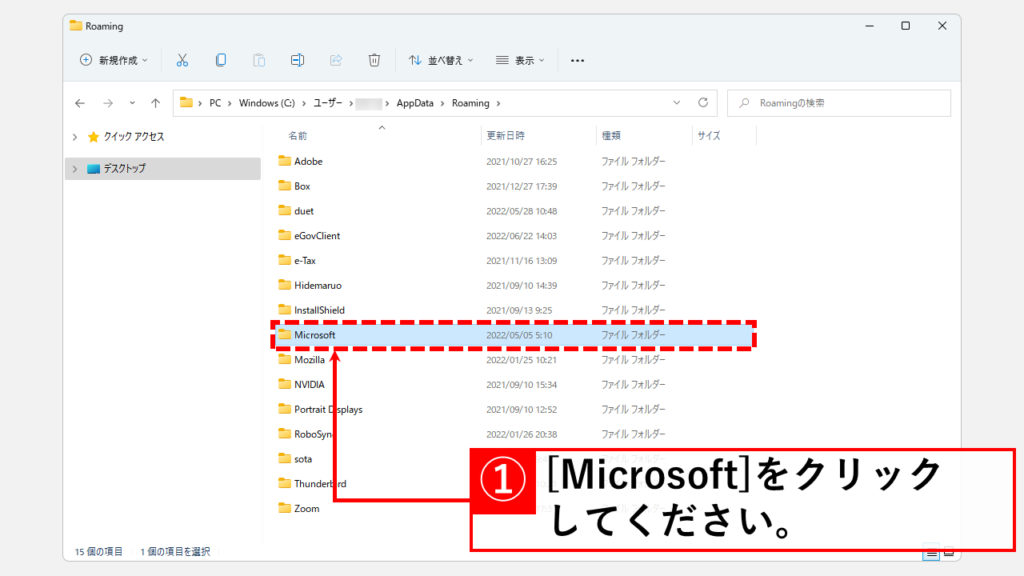Click the Refresh button beside address bar
The height and width of the screenshot is (576, 1024).
click(703, 103)
